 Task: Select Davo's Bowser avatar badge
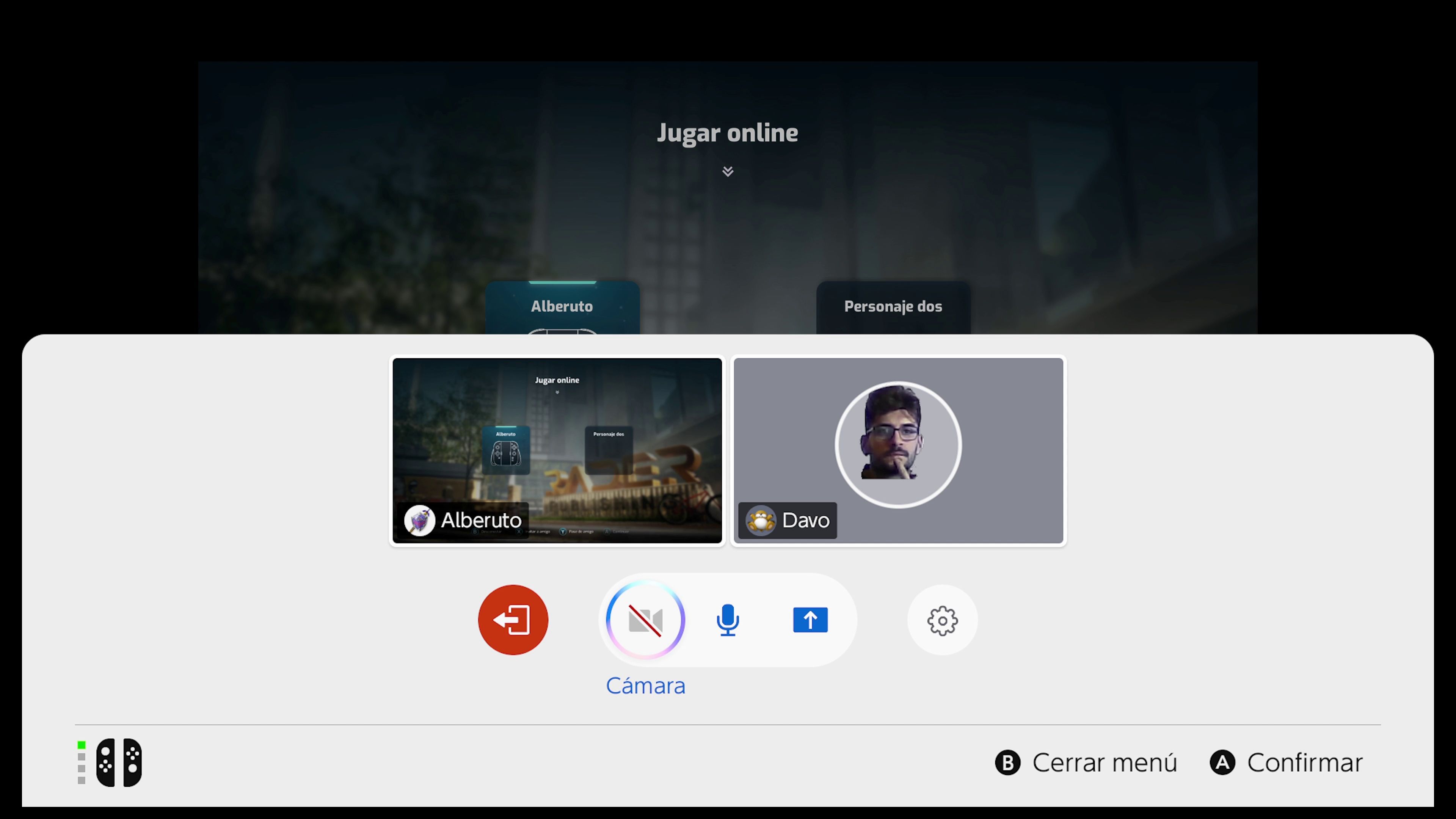(x=761, y=520)
